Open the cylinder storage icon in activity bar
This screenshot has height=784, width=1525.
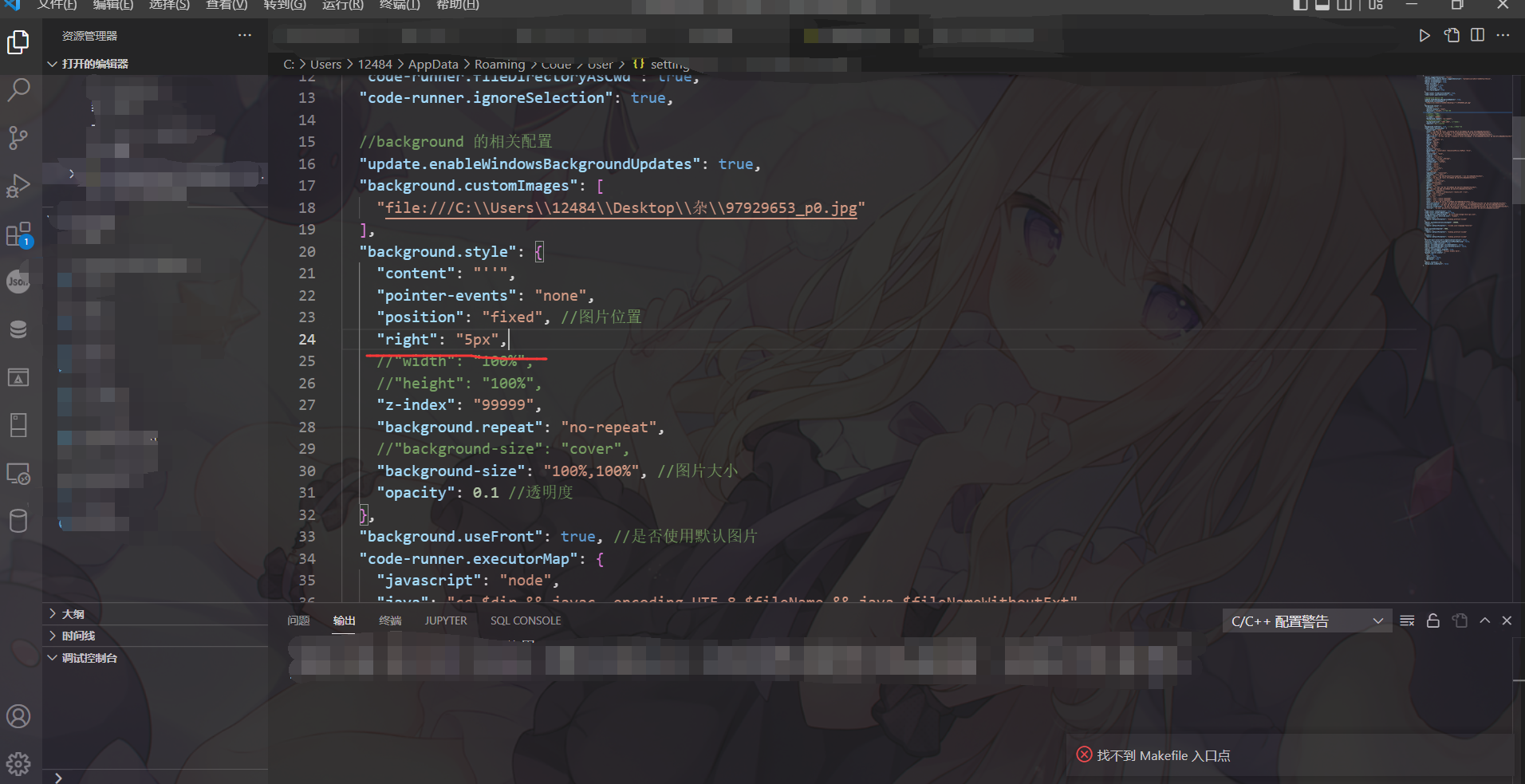click(x=18, y=521)
